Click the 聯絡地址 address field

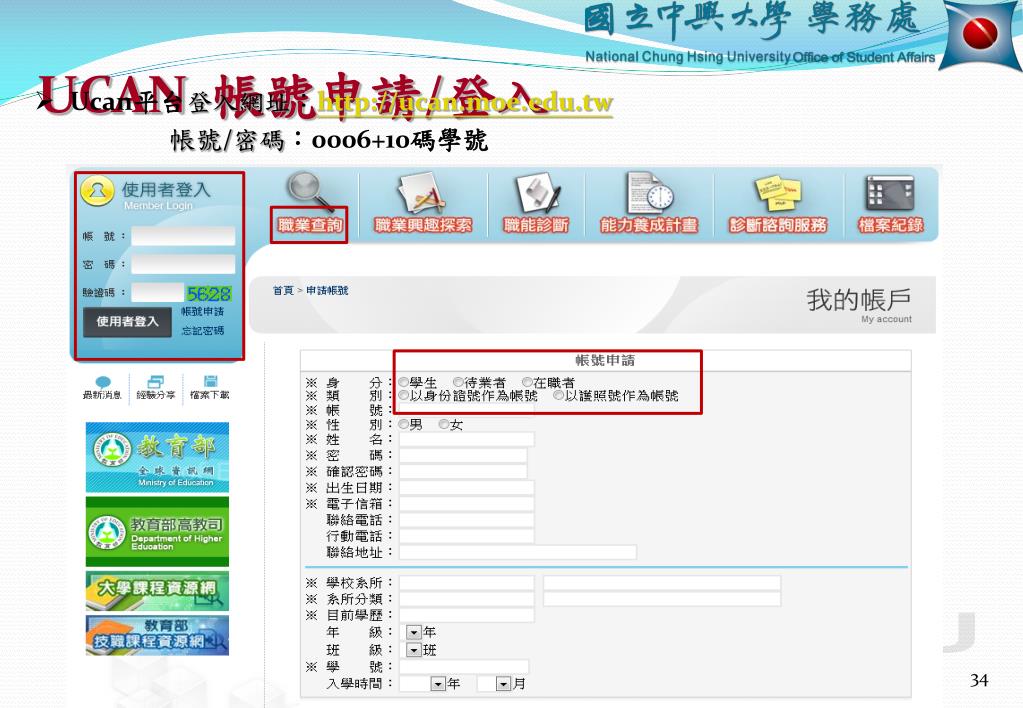point(518,553)
